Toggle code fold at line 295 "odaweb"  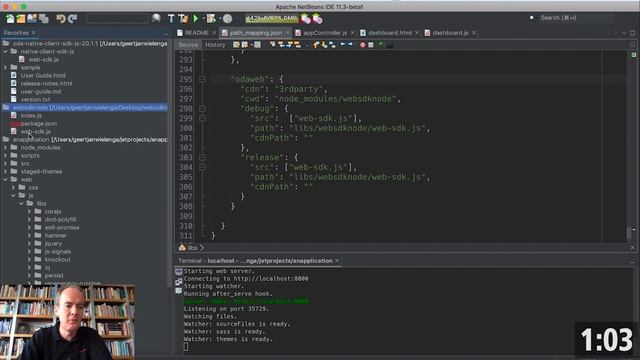[x=202, y=79]
